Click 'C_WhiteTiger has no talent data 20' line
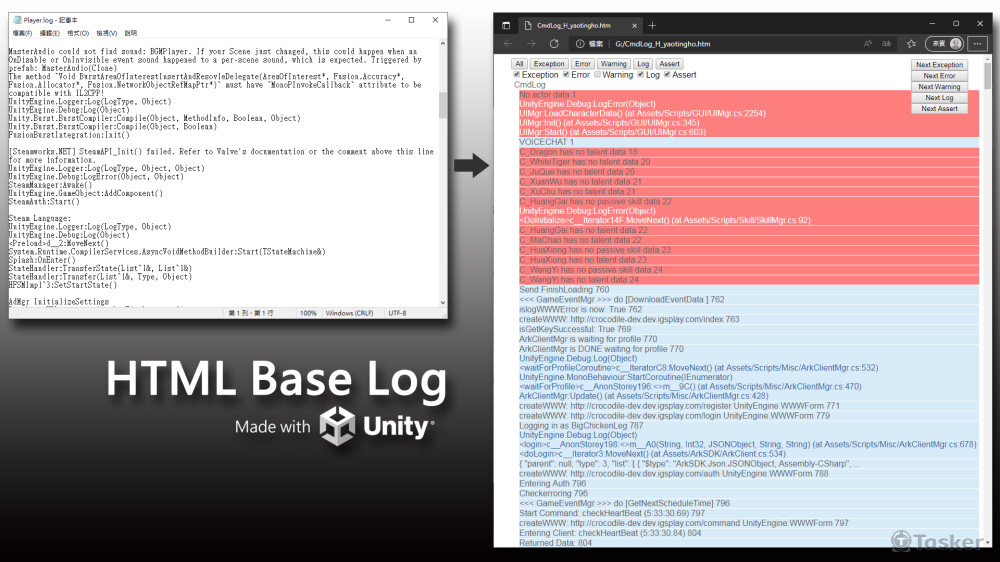The image size is (1000, 562). [x=749, y=162]
